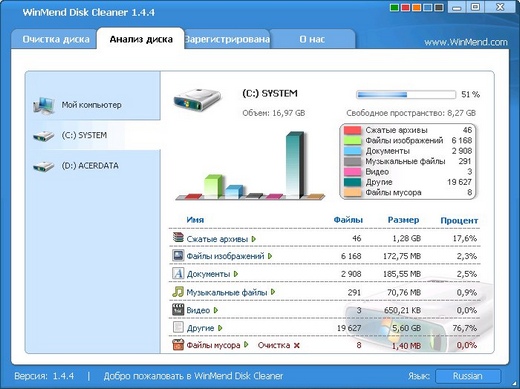Open the Зарегистрирована tab

pos(227,39)
